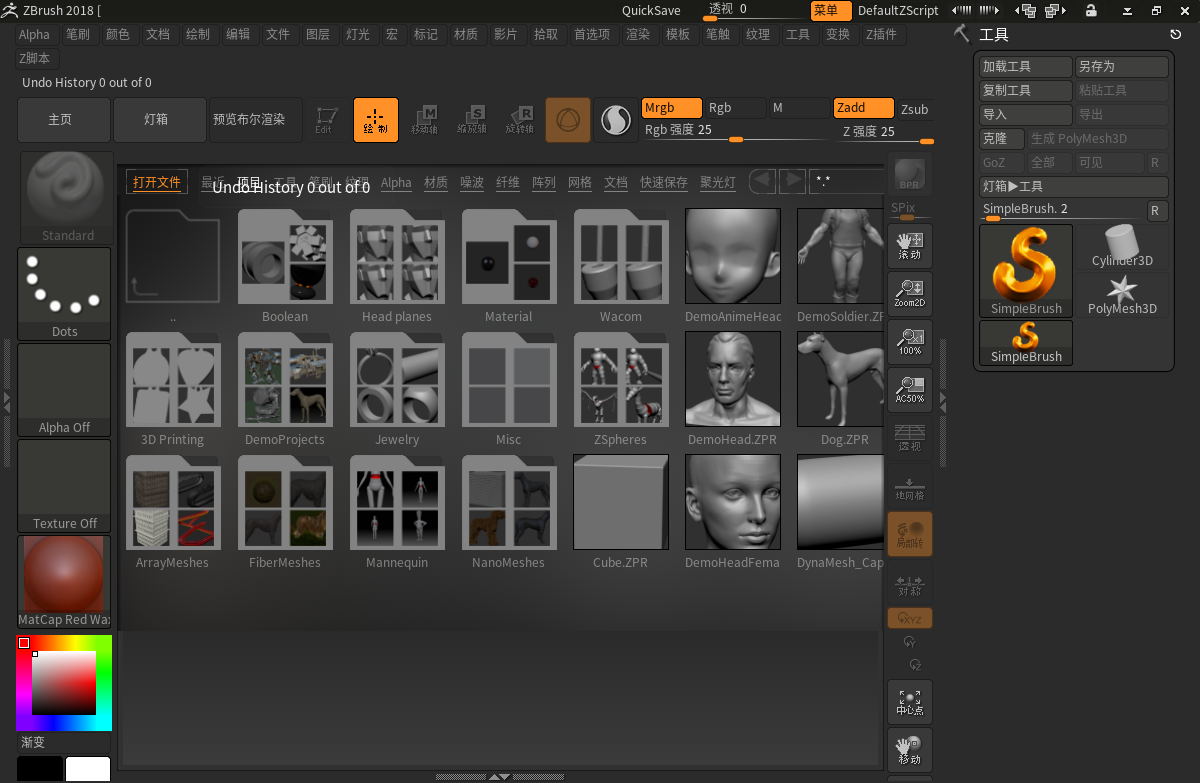
Task: Open the 渲染 (Render) menu
Action: coord(637,34)
